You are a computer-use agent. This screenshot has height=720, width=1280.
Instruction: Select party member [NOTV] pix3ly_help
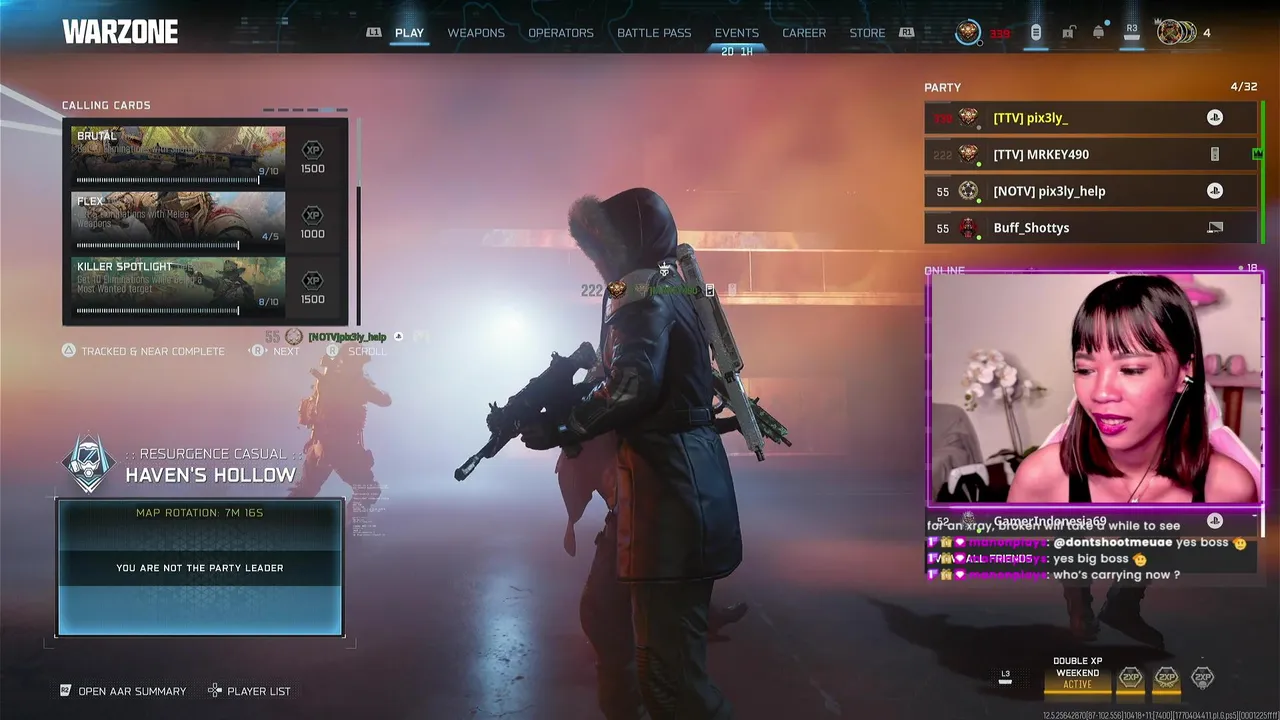(1093, 191)
